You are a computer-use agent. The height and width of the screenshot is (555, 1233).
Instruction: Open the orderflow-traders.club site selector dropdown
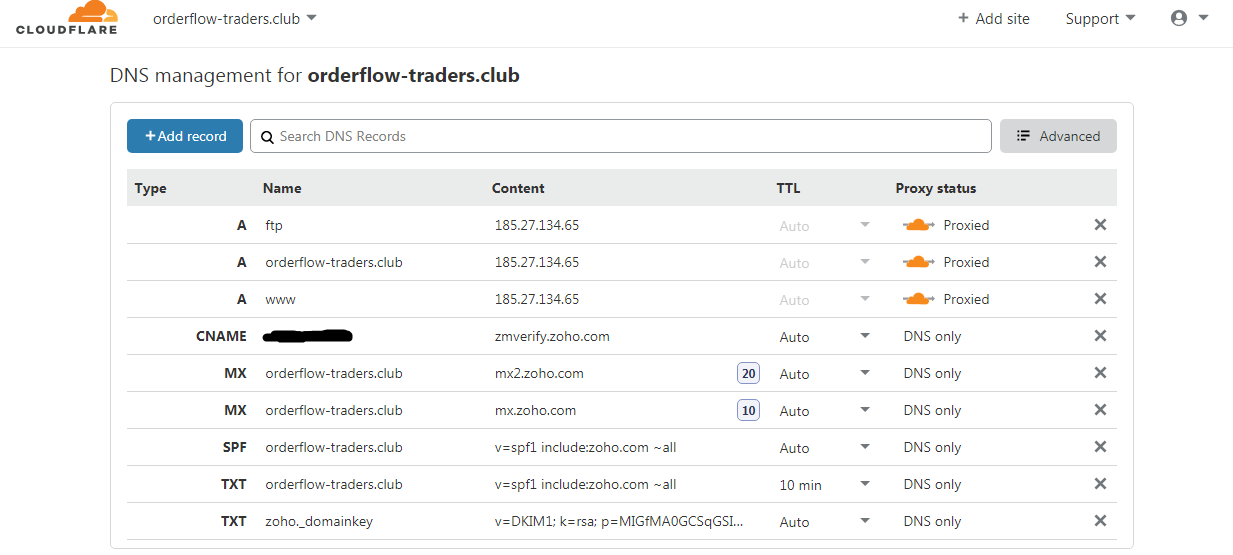(235, 18)
